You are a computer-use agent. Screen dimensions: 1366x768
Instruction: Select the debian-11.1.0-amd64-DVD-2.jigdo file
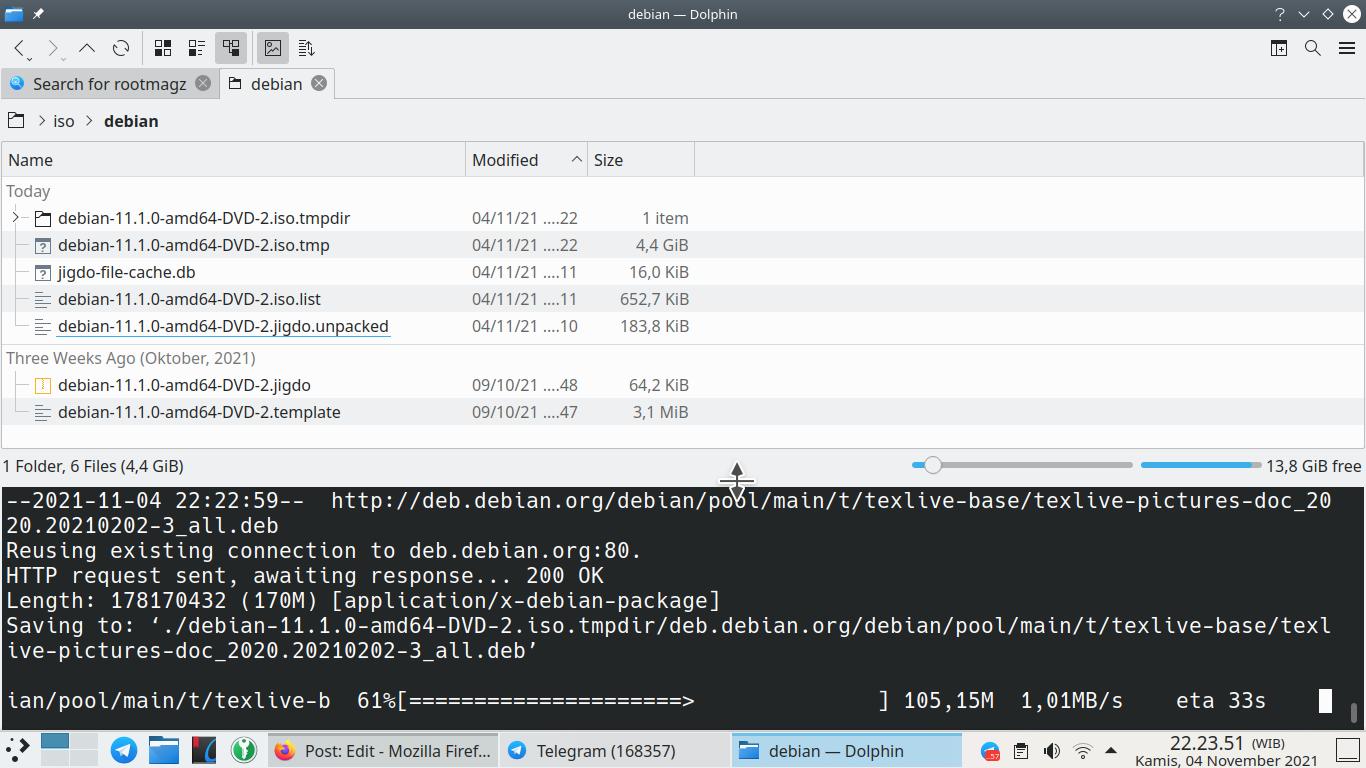184,385
